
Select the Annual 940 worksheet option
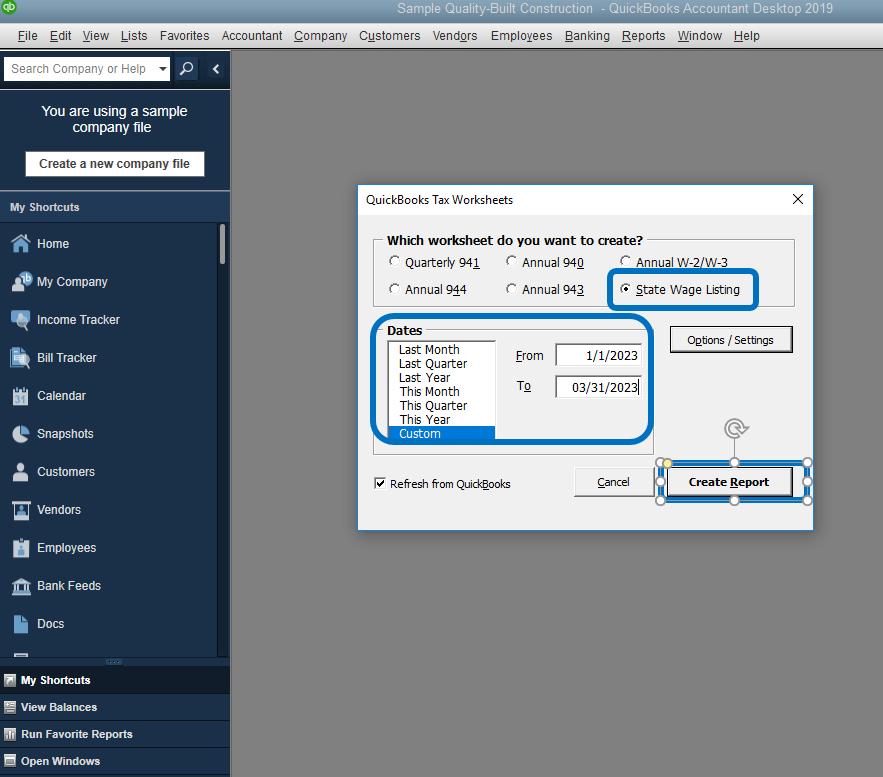coord(511,261)
